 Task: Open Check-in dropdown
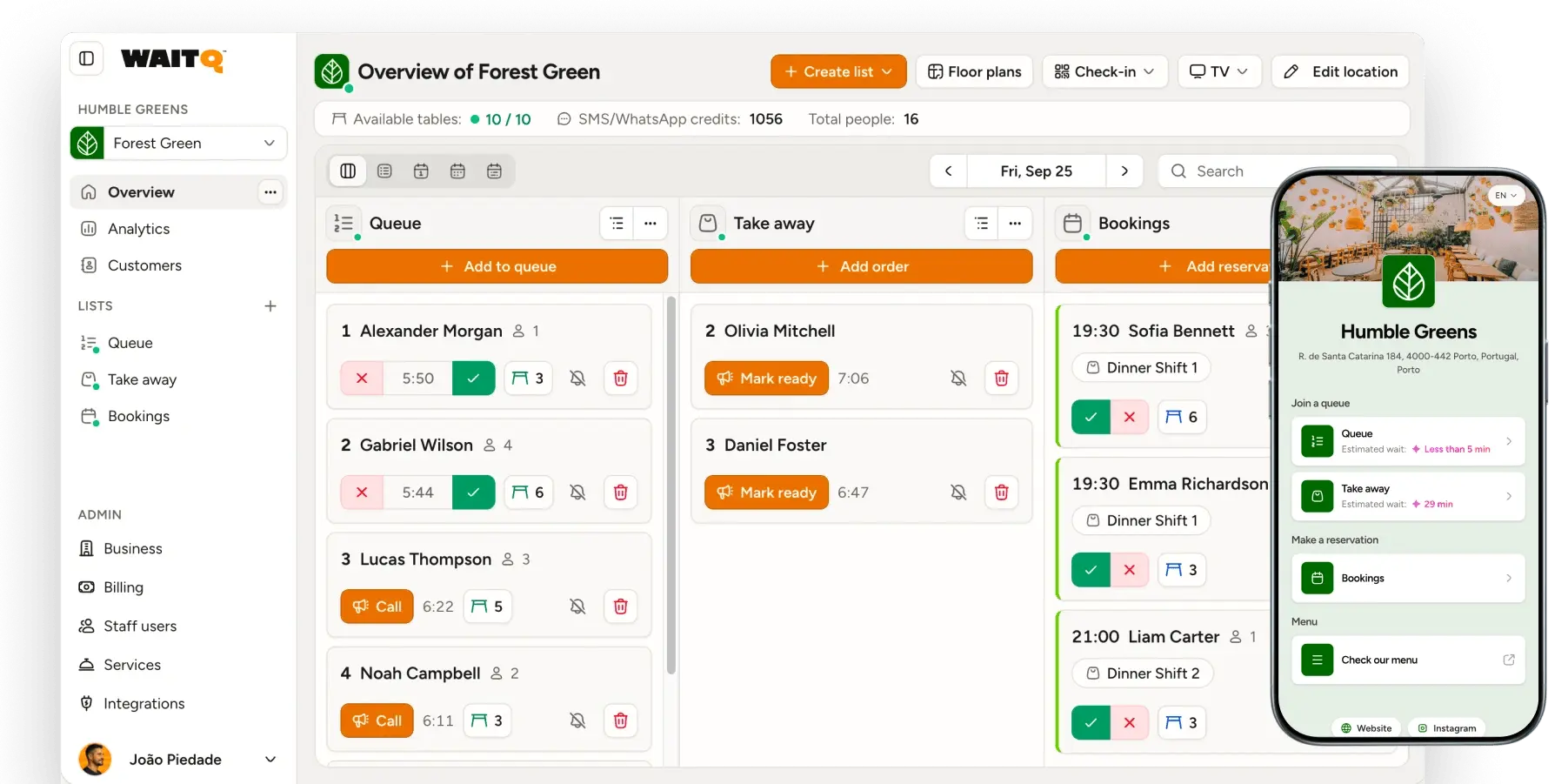[x=1104, y=71]
